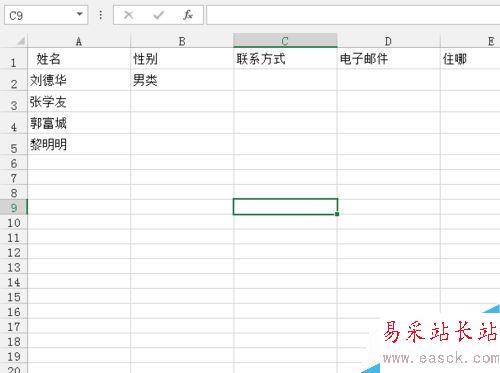Screen dimensions: 500x373
Task: Click cell containing 刘德华
Action: click(79, 80)
